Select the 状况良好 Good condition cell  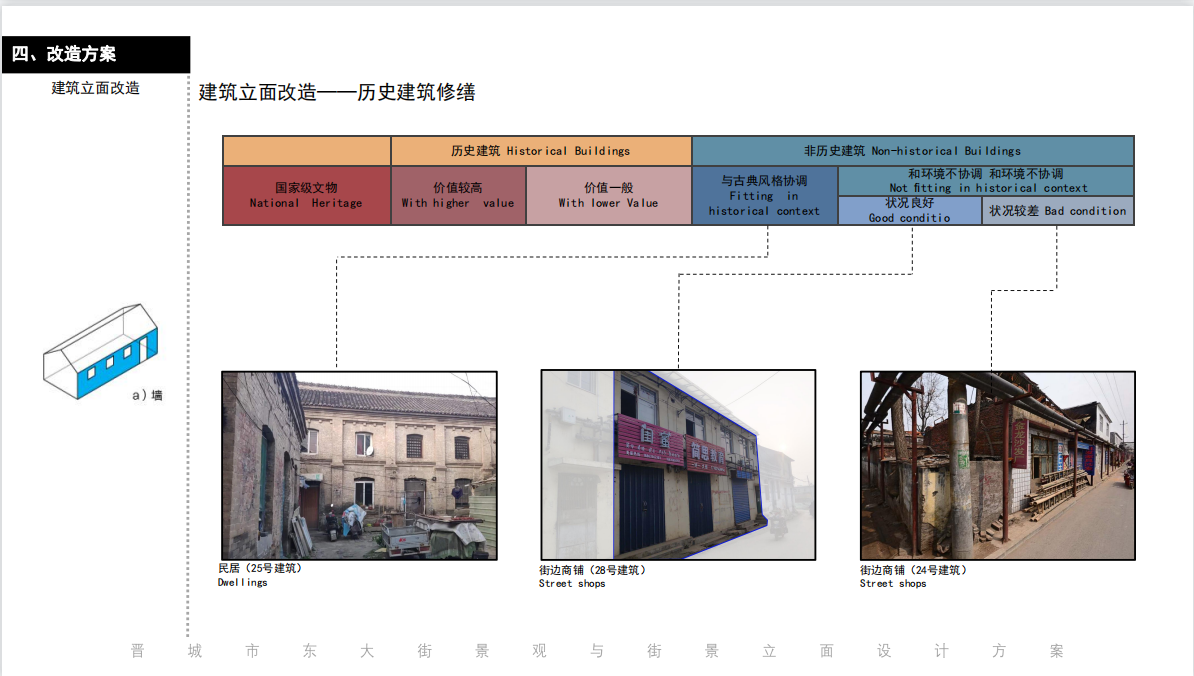click(909, 210)
